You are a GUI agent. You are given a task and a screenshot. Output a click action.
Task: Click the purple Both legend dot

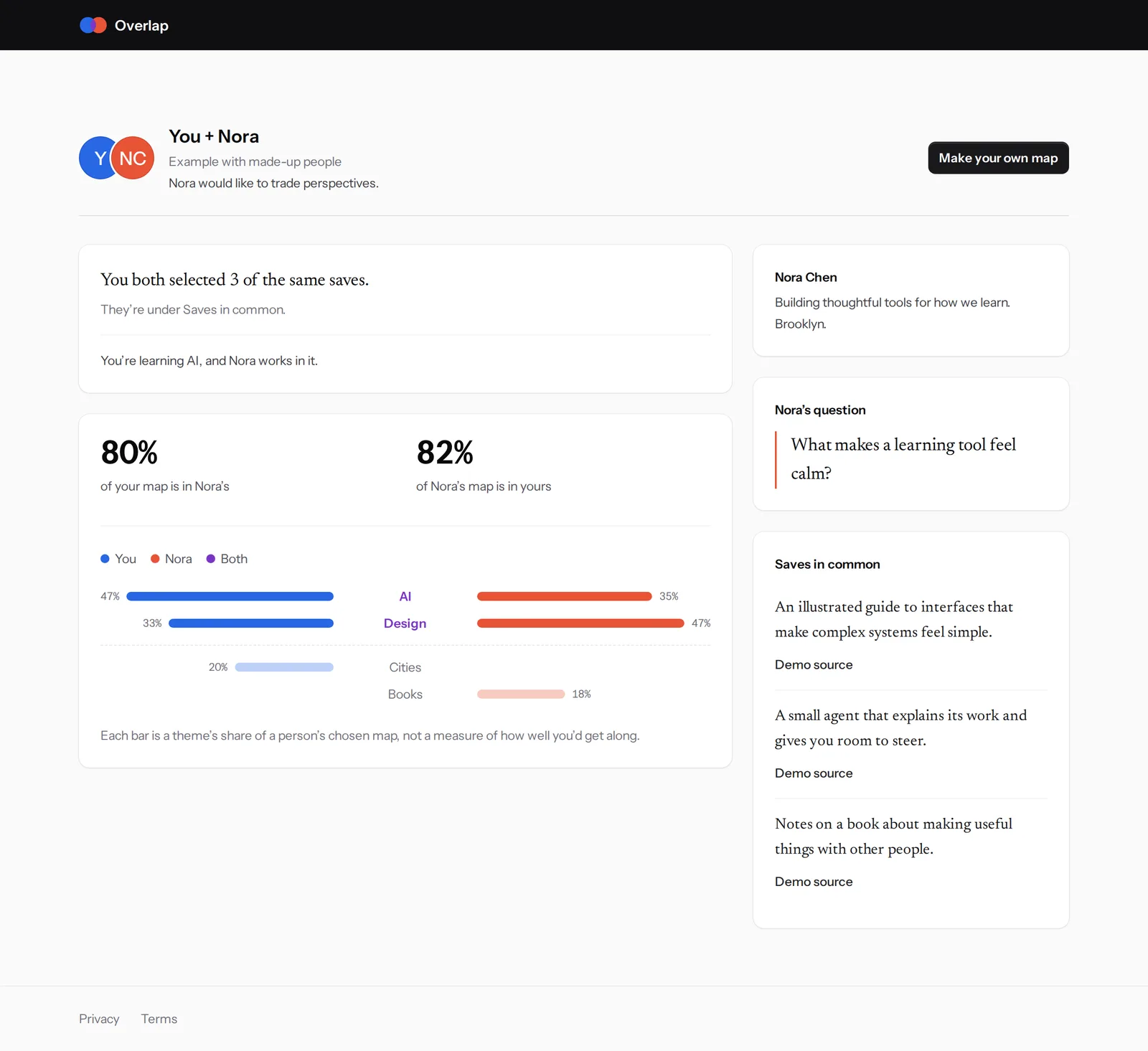(x=211, y=559)
